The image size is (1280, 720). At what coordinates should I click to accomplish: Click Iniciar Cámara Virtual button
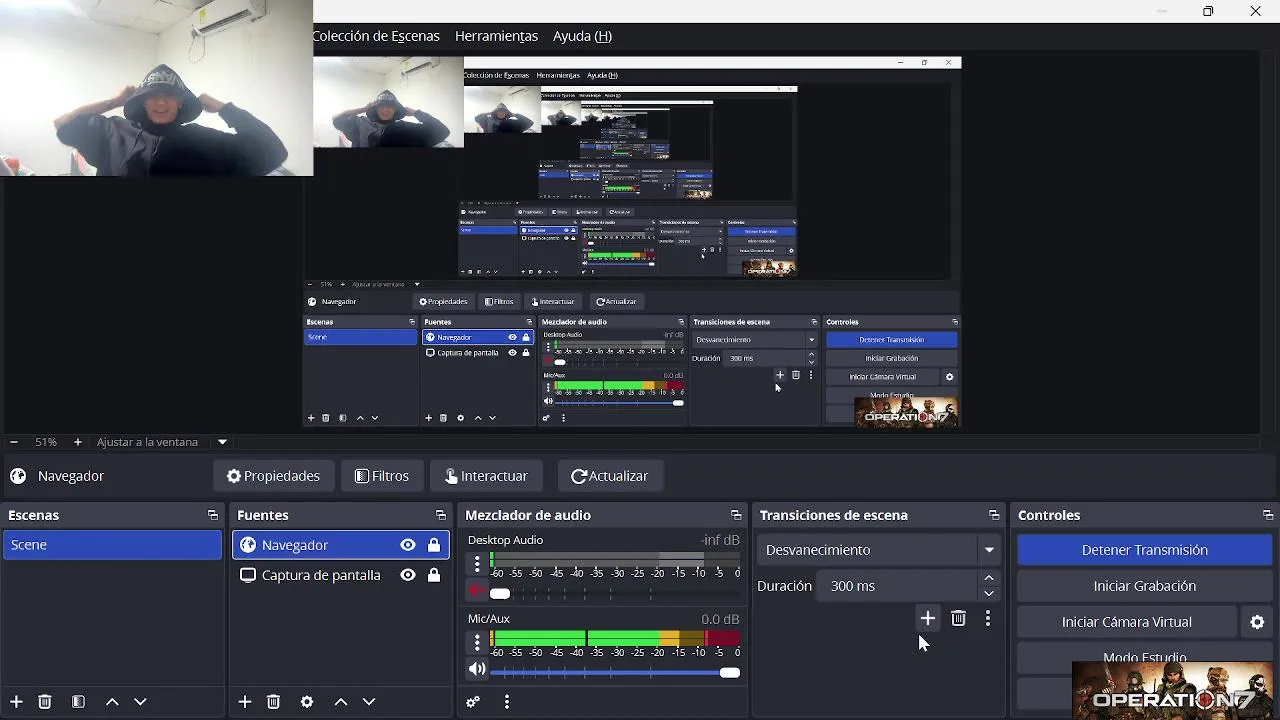[1126, 622]
